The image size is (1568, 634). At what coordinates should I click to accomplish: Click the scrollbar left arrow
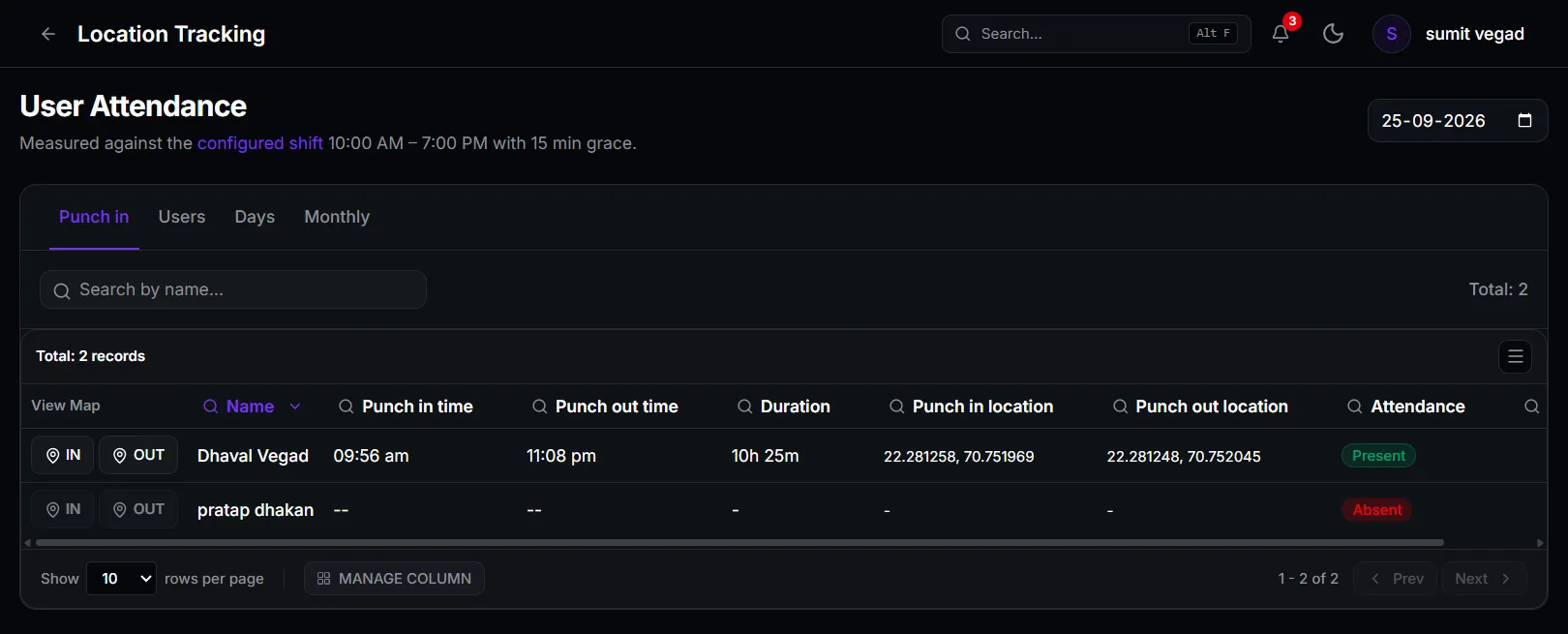pyautogui.click(x=27, y=543)
